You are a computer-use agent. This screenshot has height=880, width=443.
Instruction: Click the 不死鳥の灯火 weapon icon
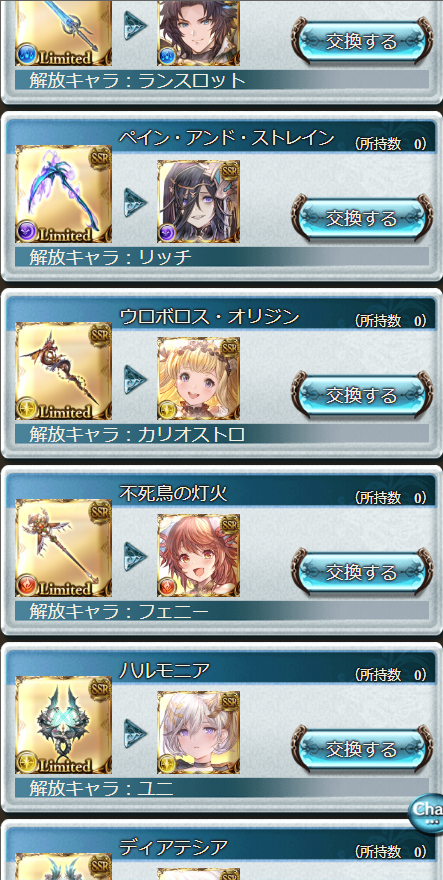63,548
